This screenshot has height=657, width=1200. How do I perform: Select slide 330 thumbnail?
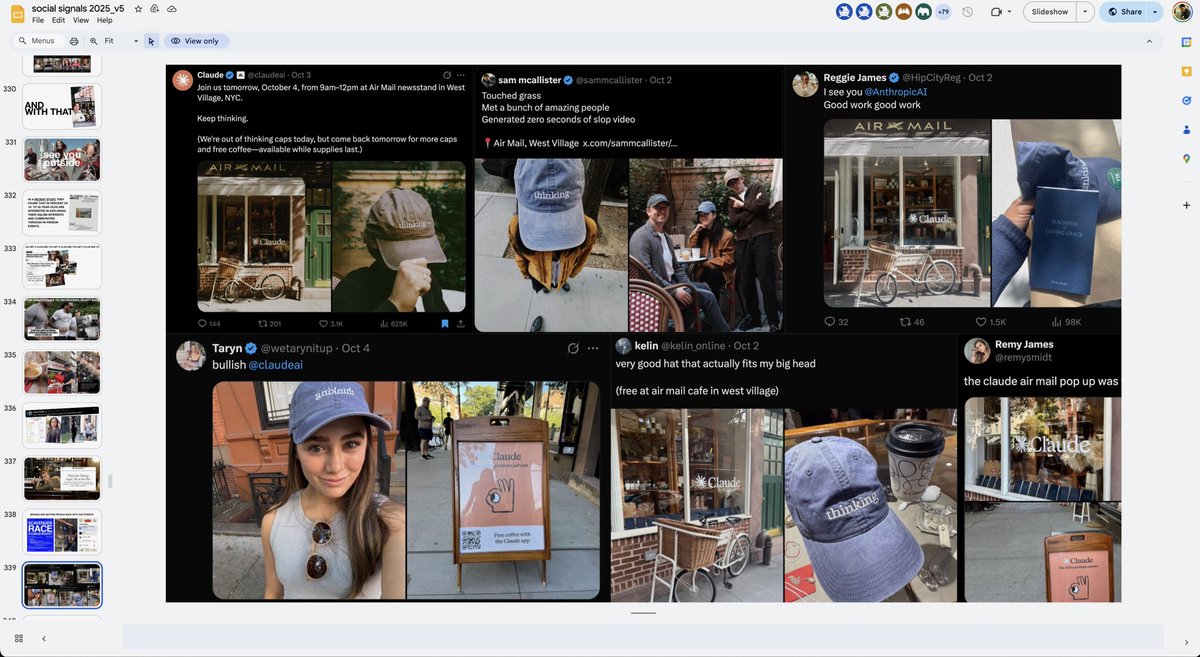tap(62, 106)
